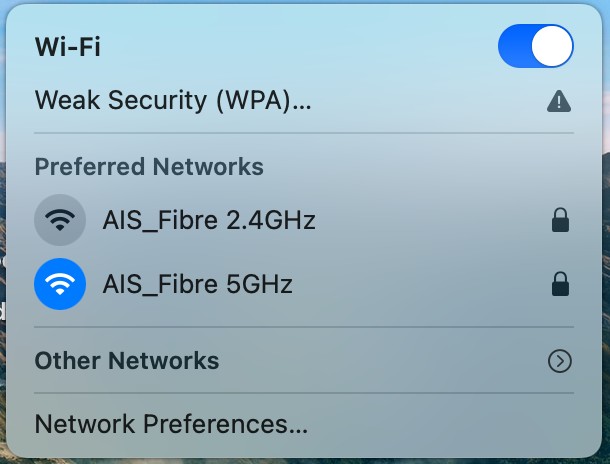Connect to the AIS_Fibre 2.4GHz network name
Viewport: 610px width, 464px height.
click(x=209, y=220)
